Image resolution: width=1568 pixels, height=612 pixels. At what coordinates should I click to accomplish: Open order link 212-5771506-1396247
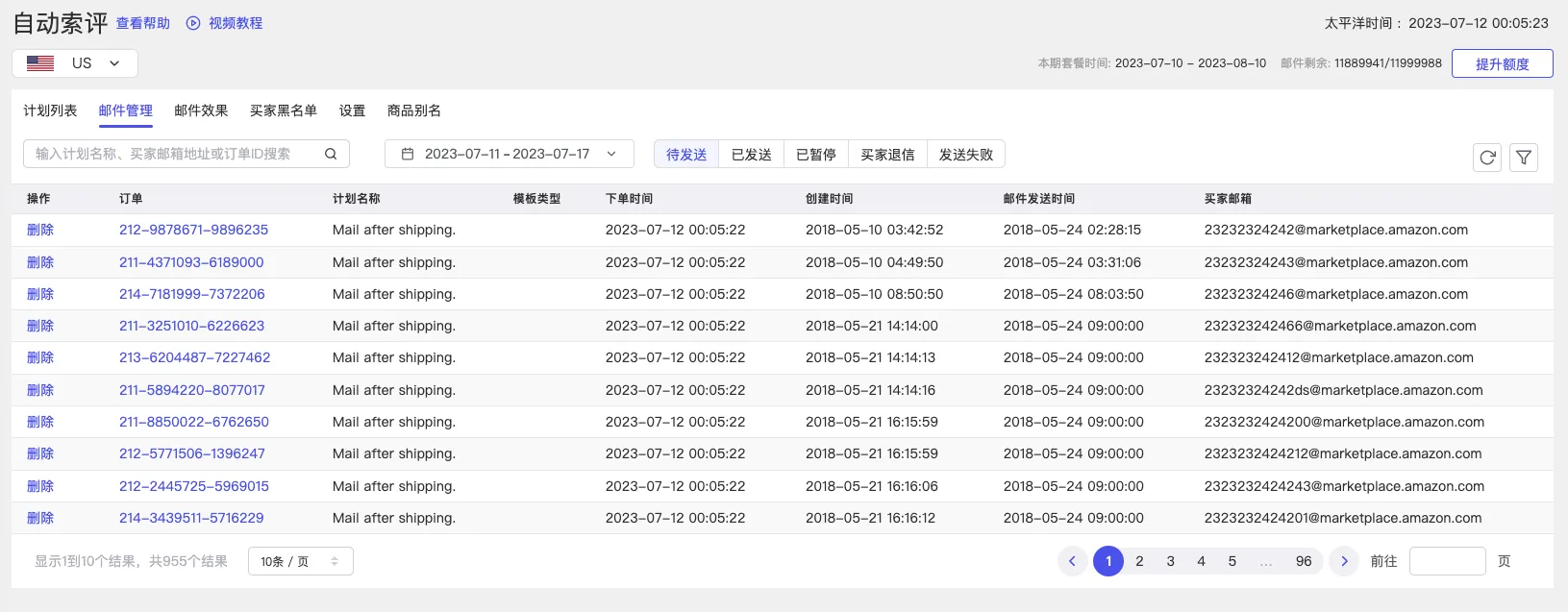[191, 453]
